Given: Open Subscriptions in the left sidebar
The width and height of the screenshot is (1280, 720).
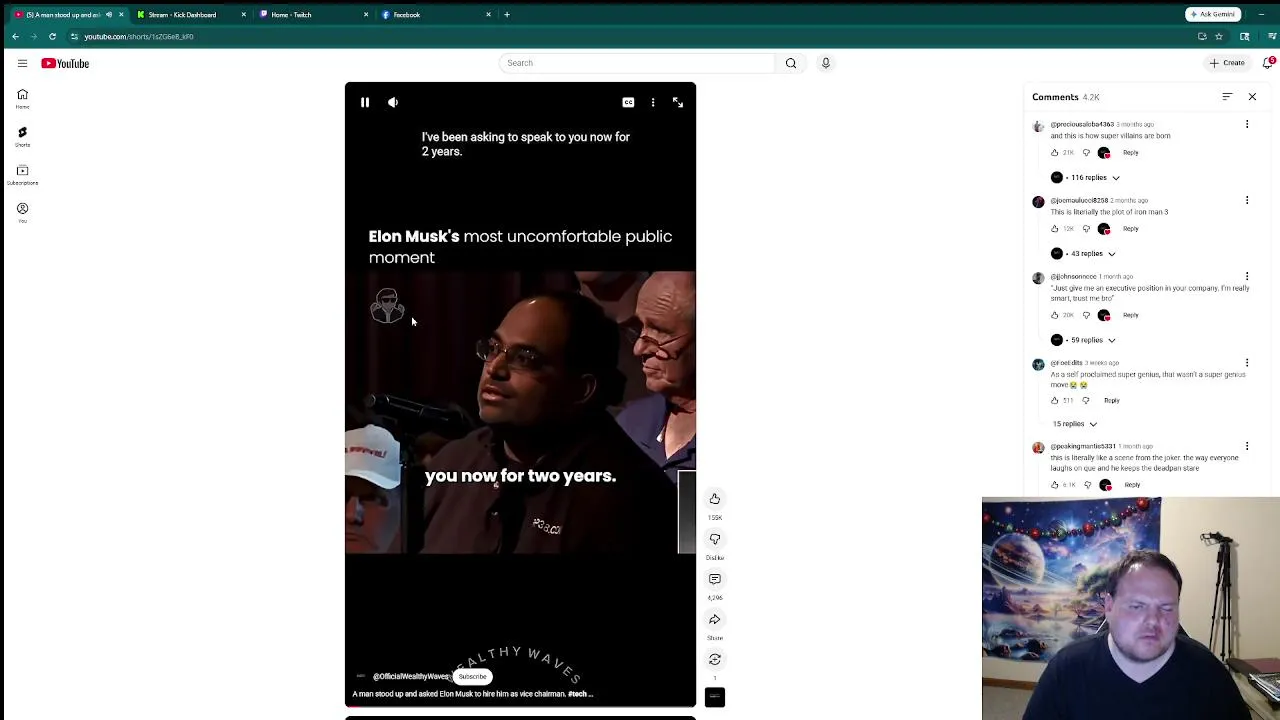Looking at the screenshot, I should point(22,175).
